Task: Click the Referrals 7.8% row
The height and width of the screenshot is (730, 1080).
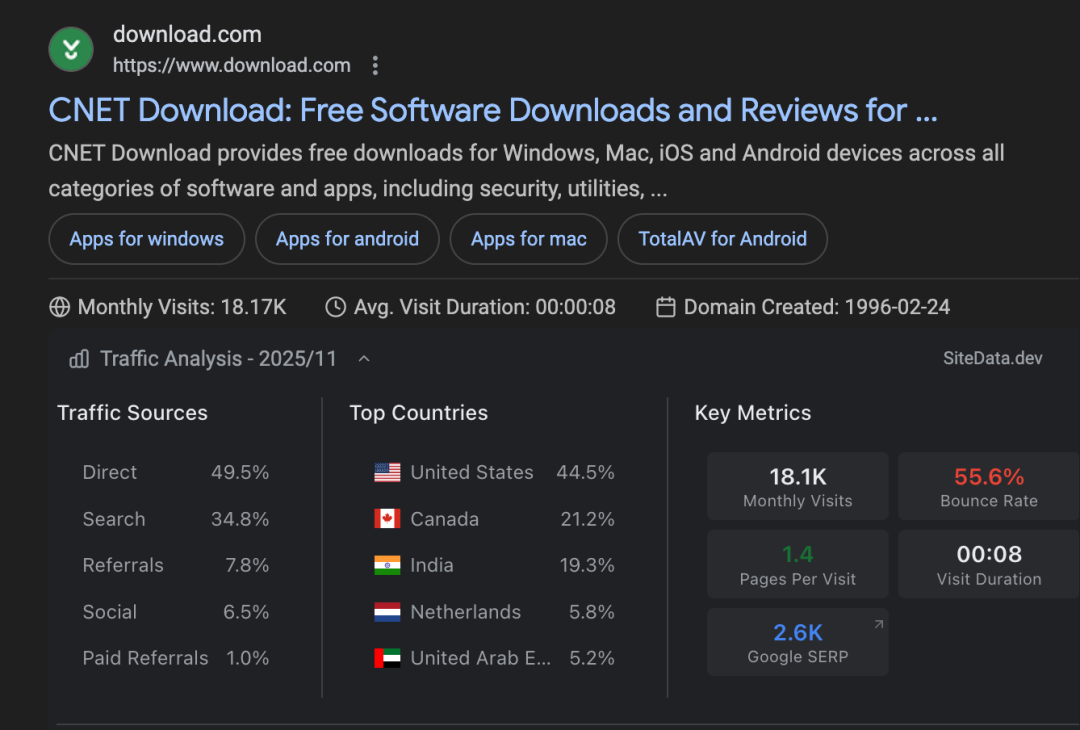Action: pyautogui.click(x=176, y=565)
